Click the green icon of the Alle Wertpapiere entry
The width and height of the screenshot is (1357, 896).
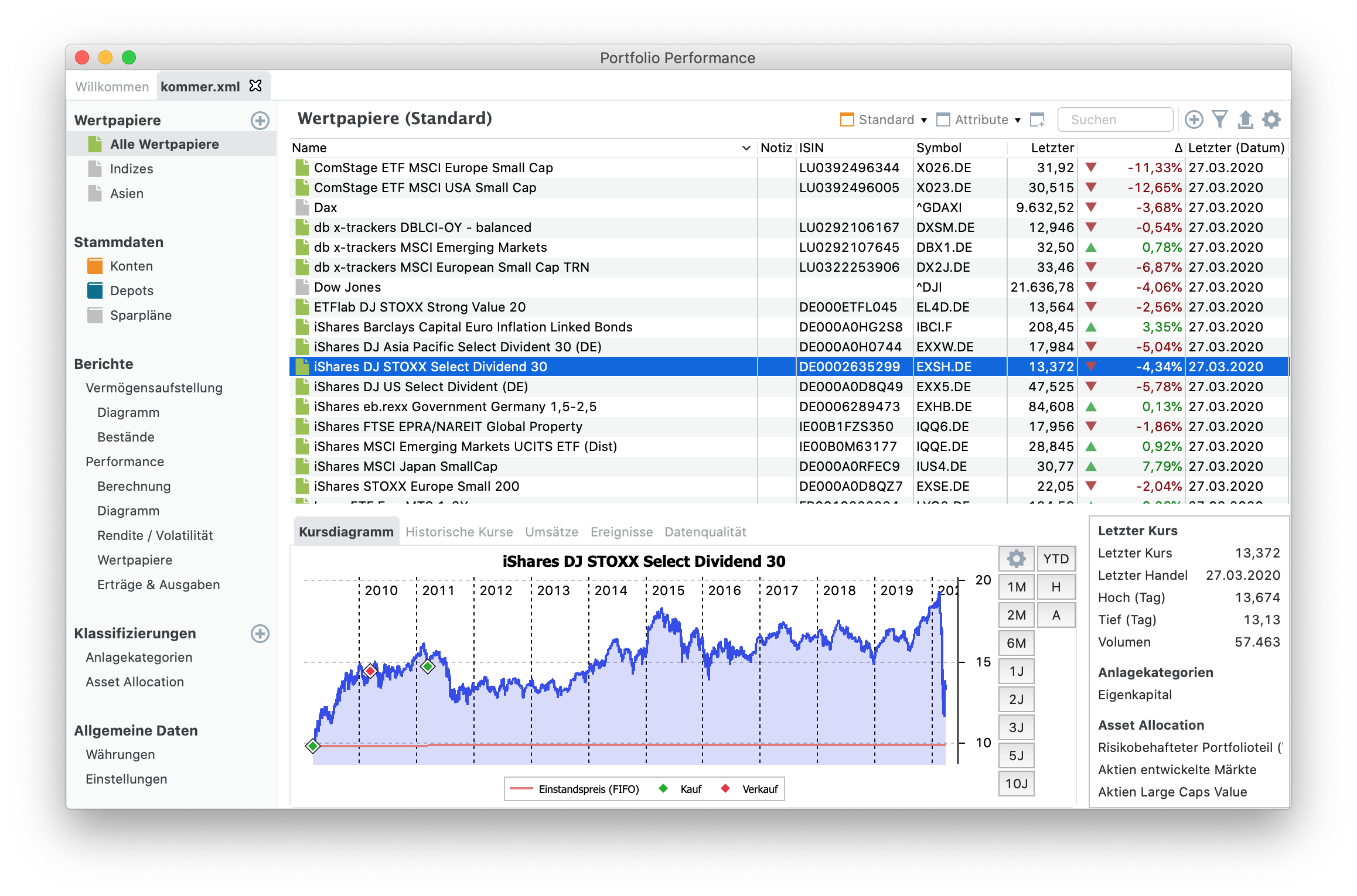pos(95,144)
